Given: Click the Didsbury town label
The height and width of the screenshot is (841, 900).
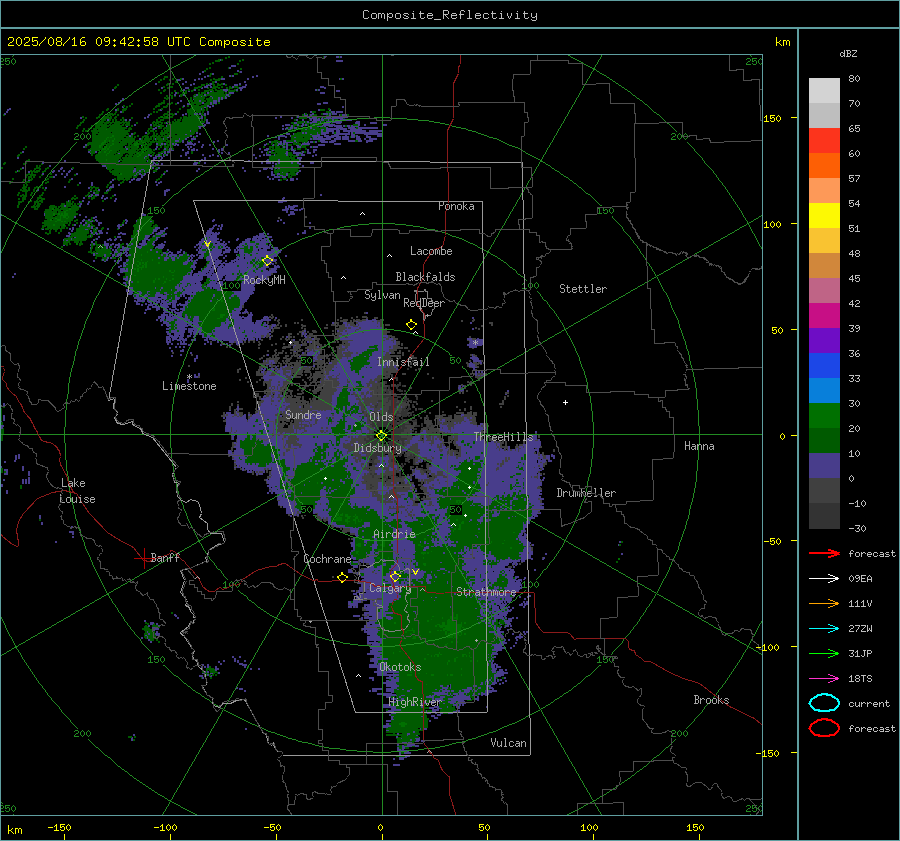Looking at the screenshot, I should 377,448.
